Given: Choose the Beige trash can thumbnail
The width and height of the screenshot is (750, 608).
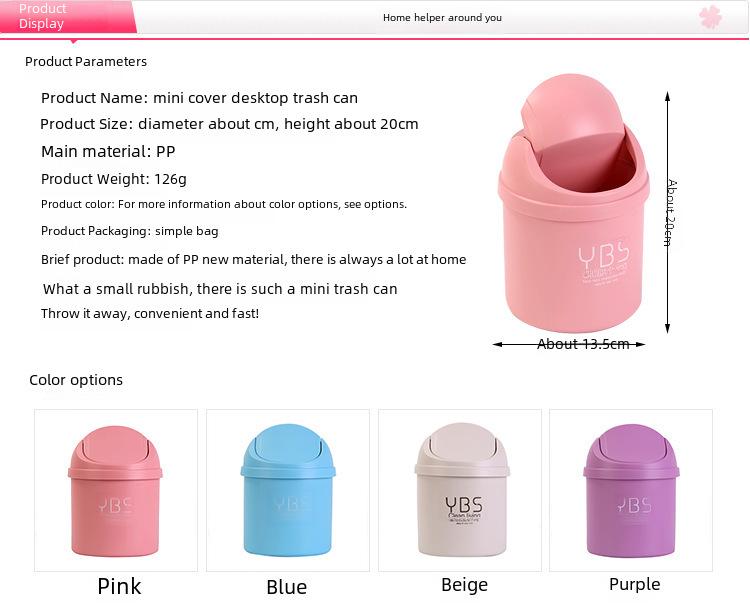Looking at the screenshot, I should [x=460, y=490].
